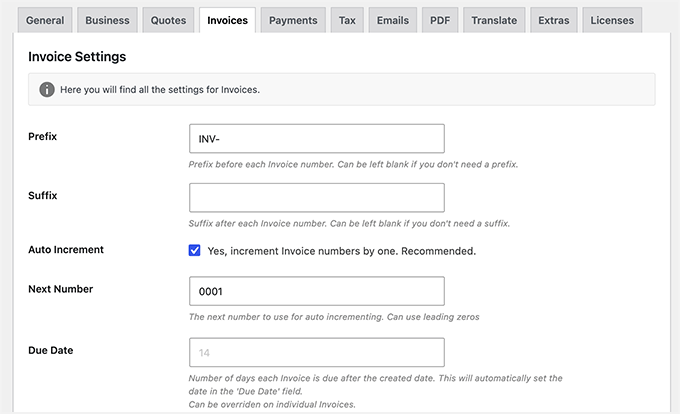Click into the empty Suffix field
Viewport: 680px width, 414px height.
(317, 198)
